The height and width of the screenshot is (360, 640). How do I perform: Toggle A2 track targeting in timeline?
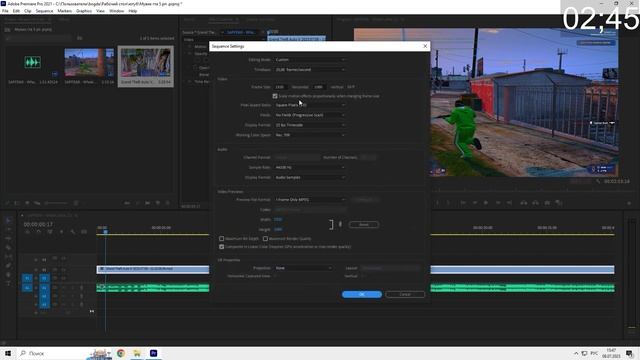tap(44, 296)
